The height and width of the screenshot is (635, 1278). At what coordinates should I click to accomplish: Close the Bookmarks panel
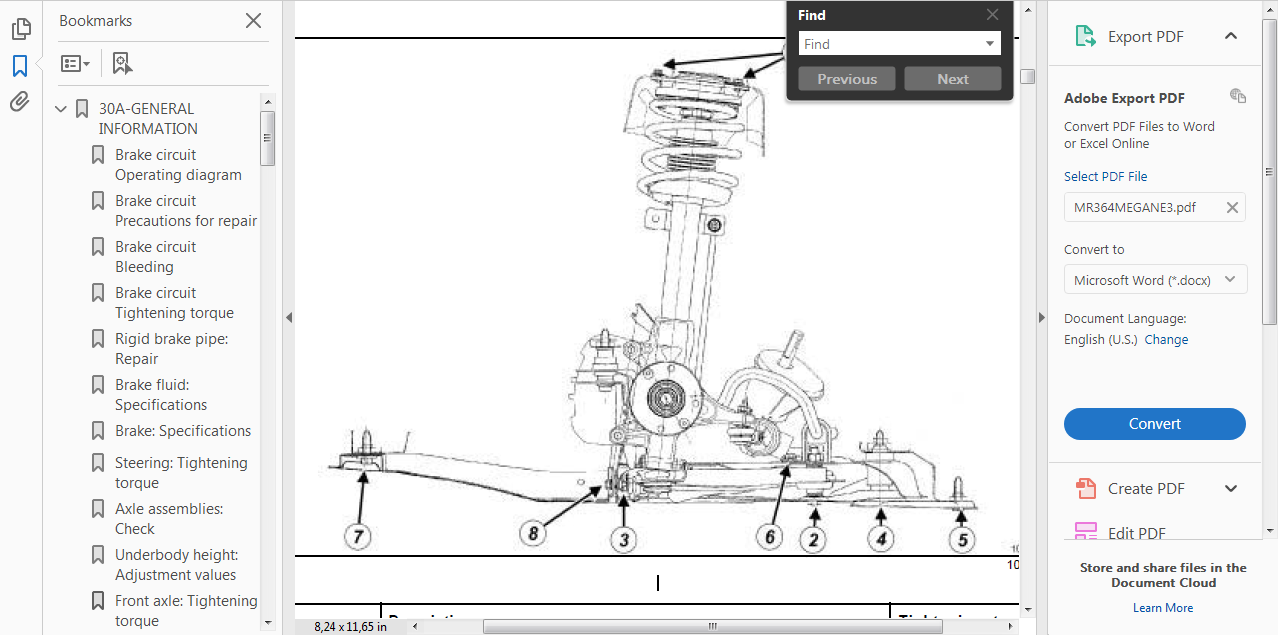tap(254, 21)
